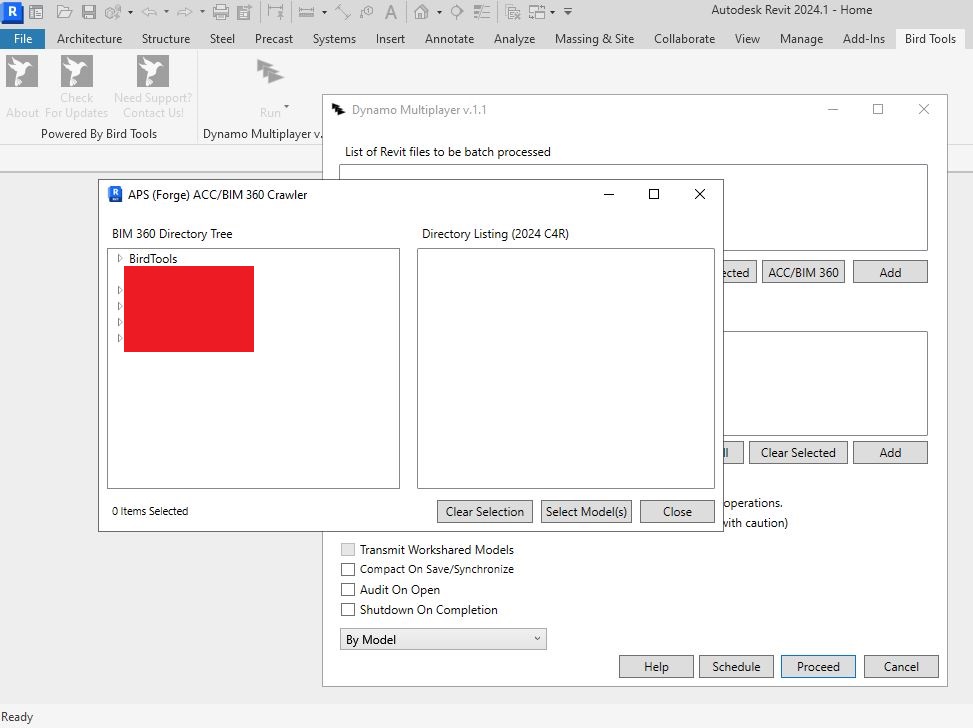973x728 pixels.
Task: Open the Home recent files icon
Action: click(x=37, y=12)
